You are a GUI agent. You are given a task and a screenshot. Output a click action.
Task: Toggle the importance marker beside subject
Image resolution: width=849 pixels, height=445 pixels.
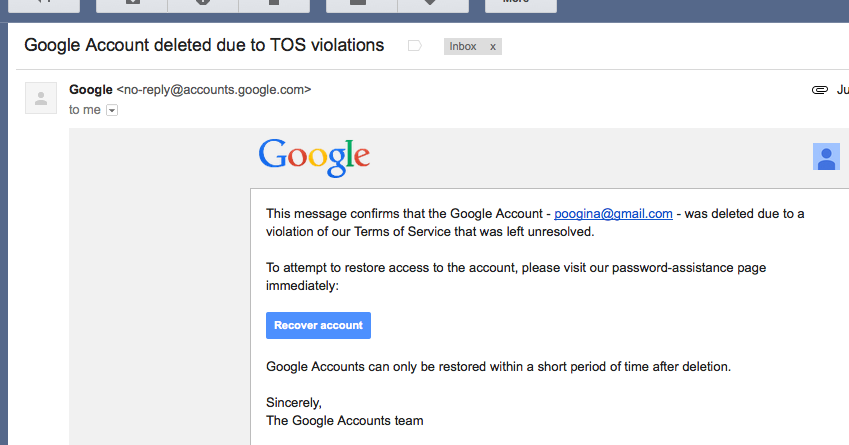coord(414,46)
